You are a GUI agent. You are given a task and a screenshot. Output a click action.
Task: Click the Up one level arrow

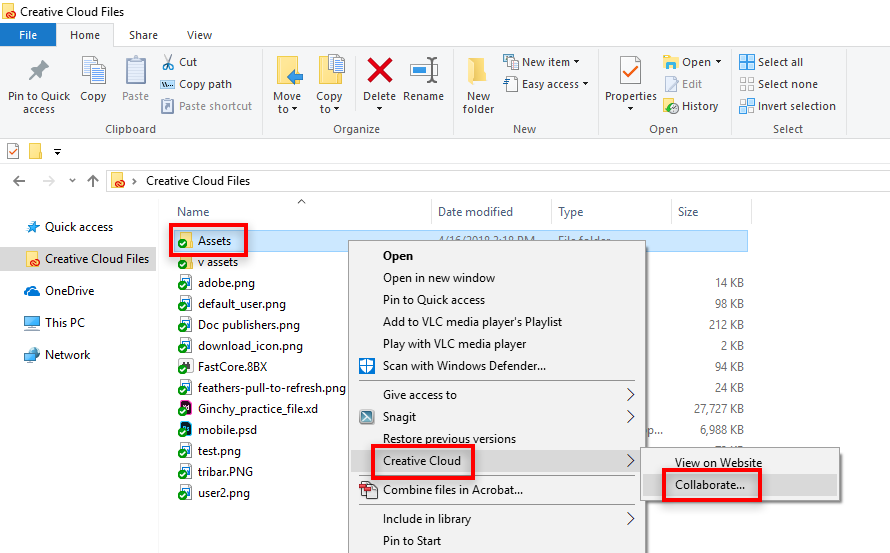pyautogui.click(x=93, y=181)
